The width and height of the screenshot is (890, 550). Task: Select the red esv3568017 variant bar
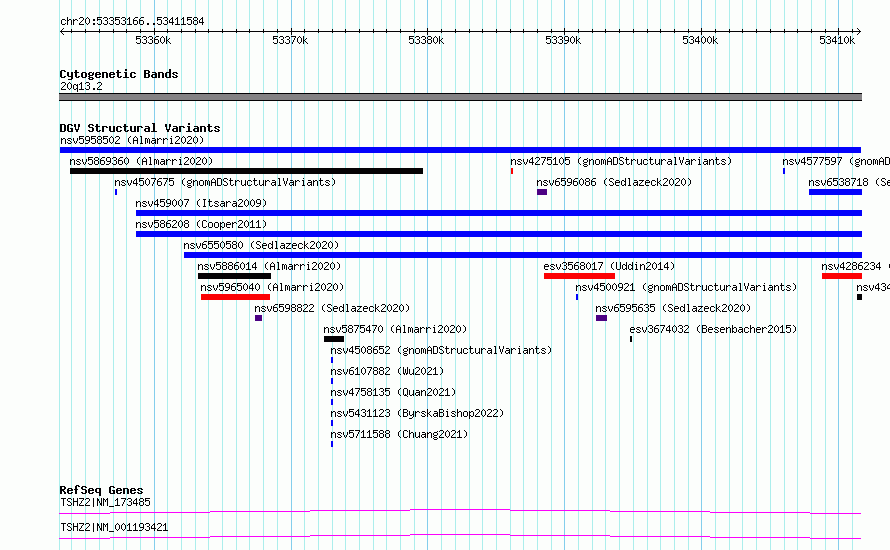point(579,276)
